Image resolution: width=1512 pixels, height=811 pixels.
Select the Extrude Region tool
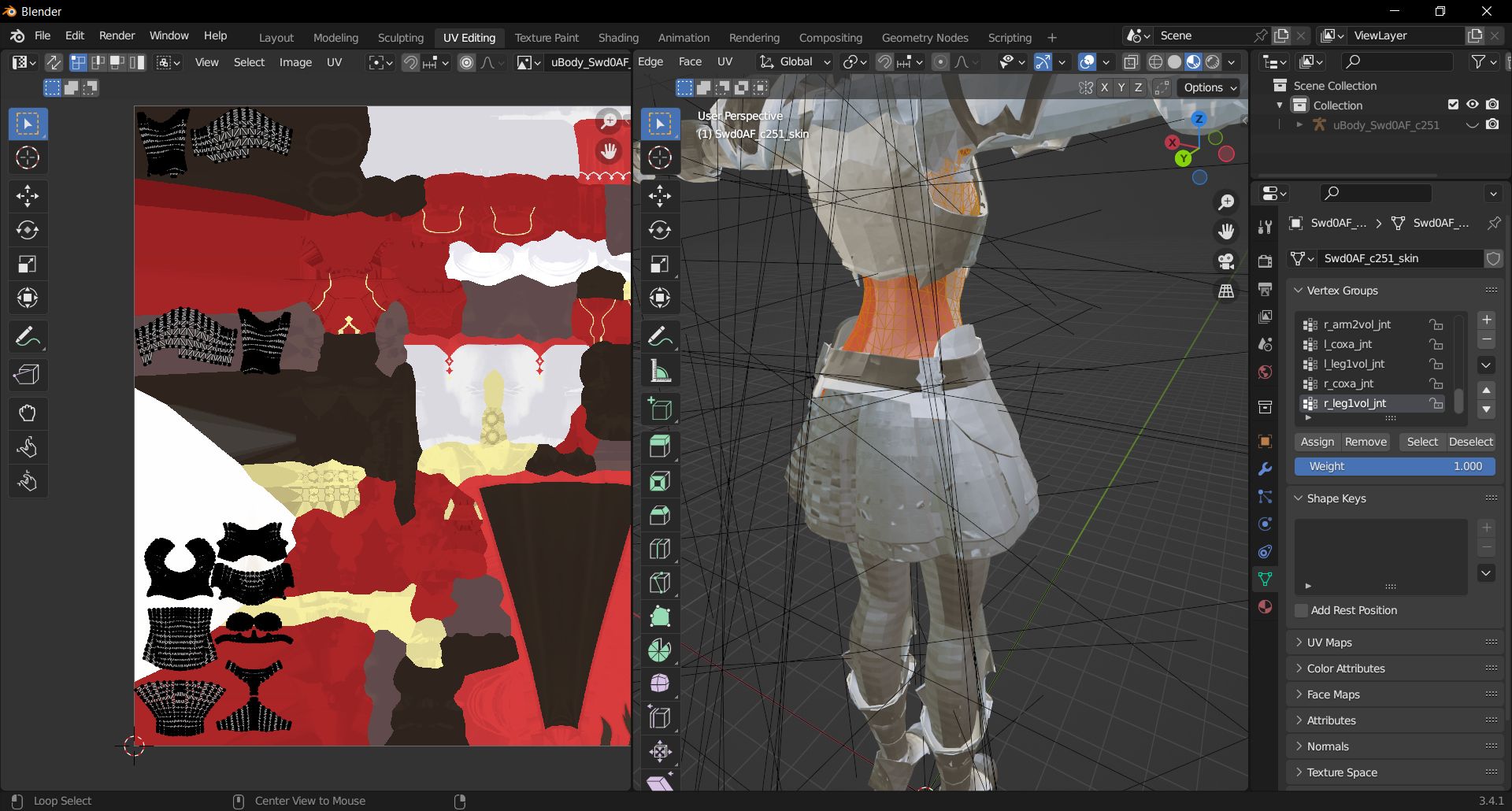pos(660,446)
